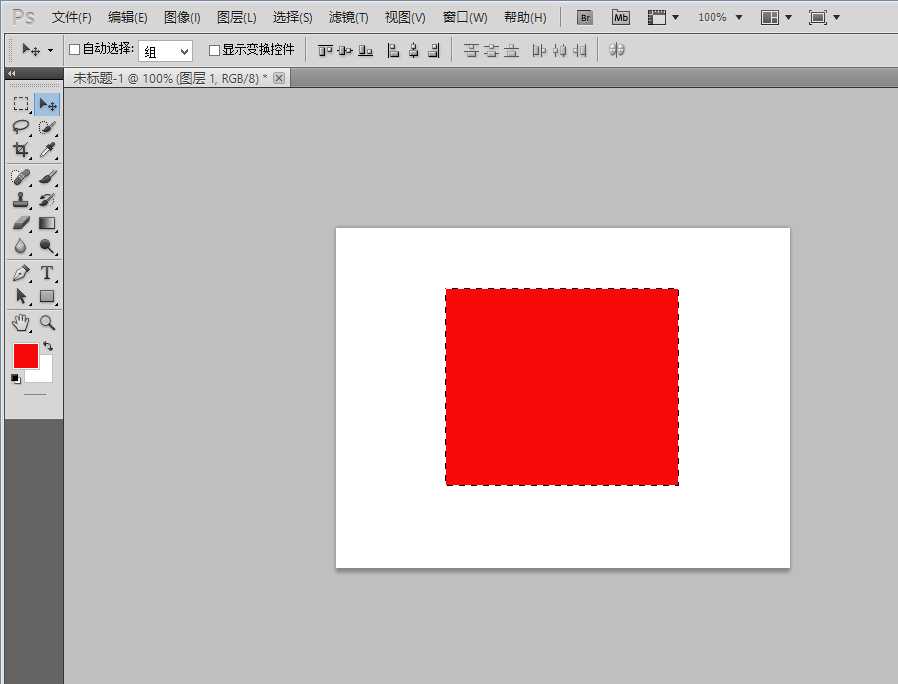
Task: Toggle the 显示变换控件 checkbox
Action: [x=214, y=50]
